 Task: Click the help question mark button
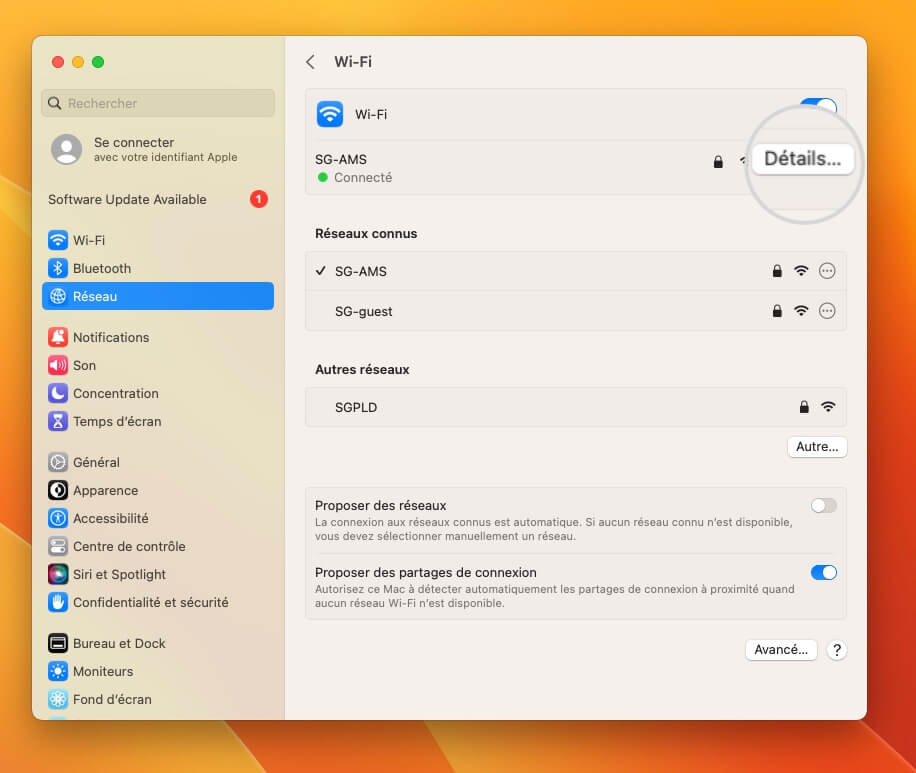[837, 650]
